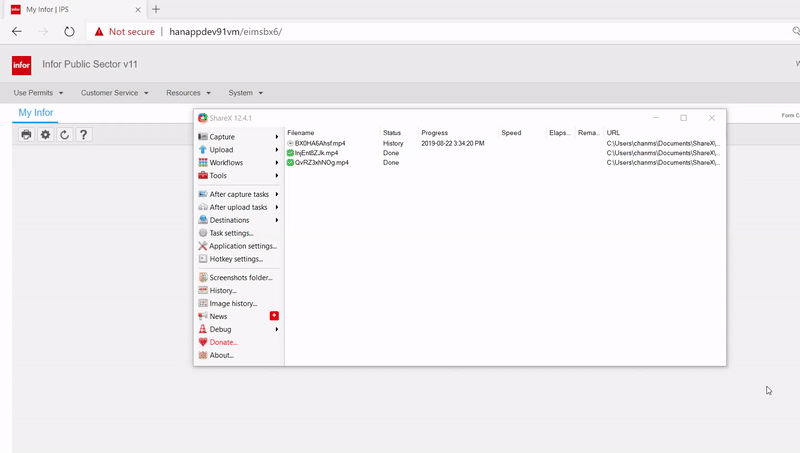800x453 pixels.
Task: Click the Infor red logo
Action: point(21,65)
